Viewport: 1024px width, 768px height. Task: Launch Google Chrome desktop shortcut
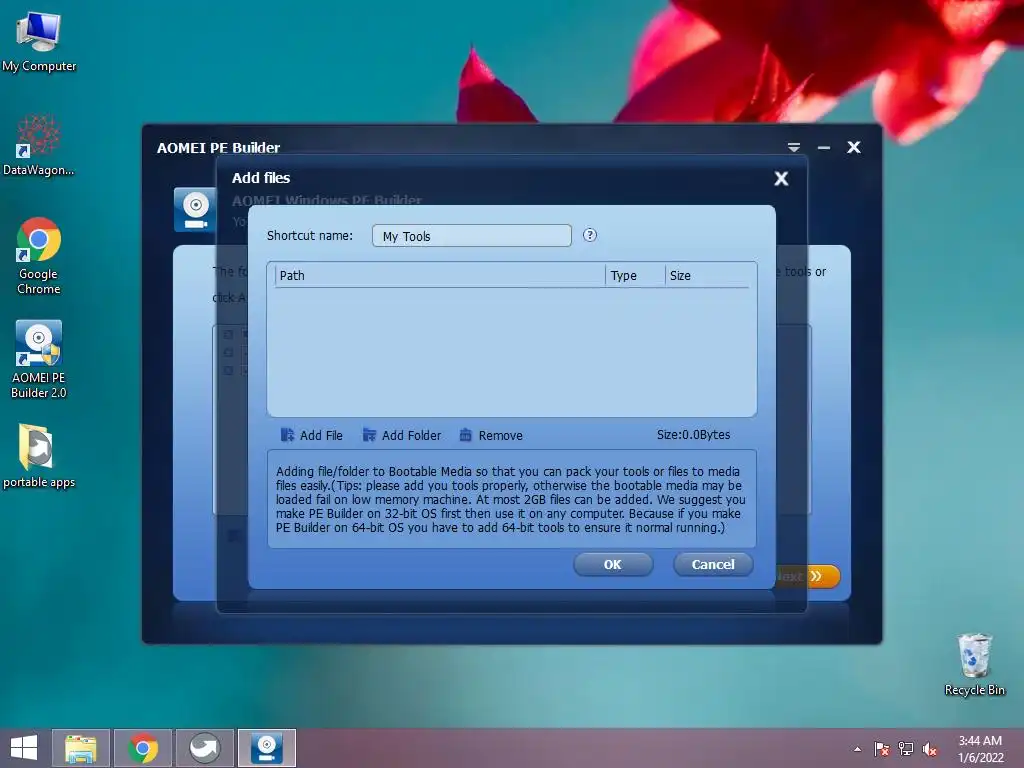[39, 256]
